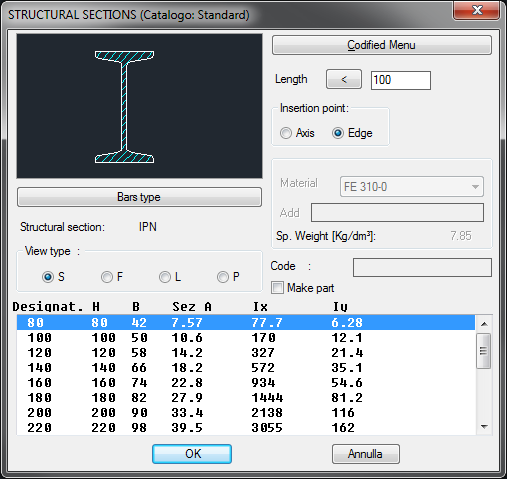The width and height of the screenshot is (507, 479).
Task: Choose view type F
Action: (x=112, y=277)
